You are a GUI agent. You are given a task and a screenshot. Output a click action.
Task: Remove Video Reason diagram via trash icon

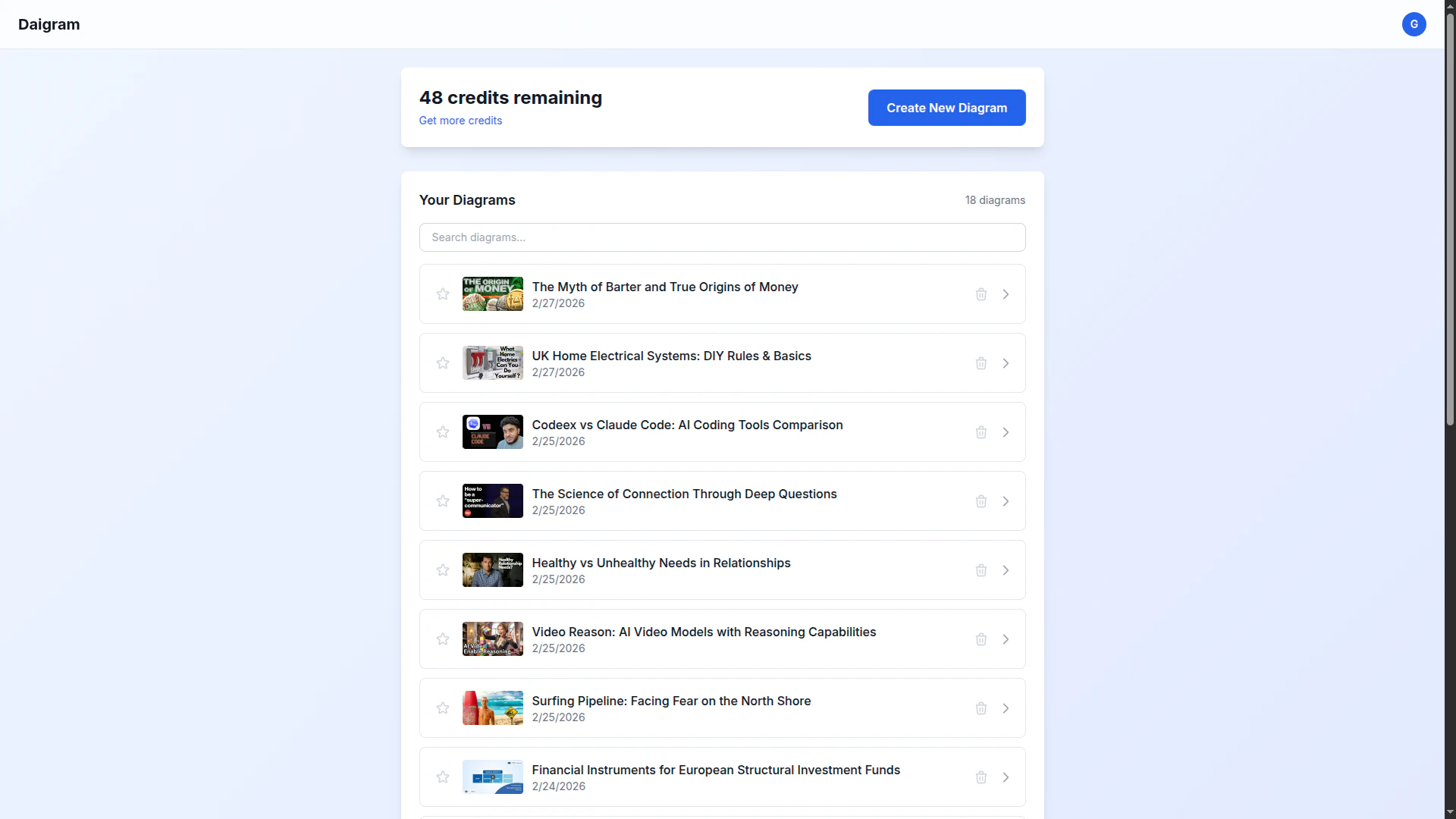(981, 639)
